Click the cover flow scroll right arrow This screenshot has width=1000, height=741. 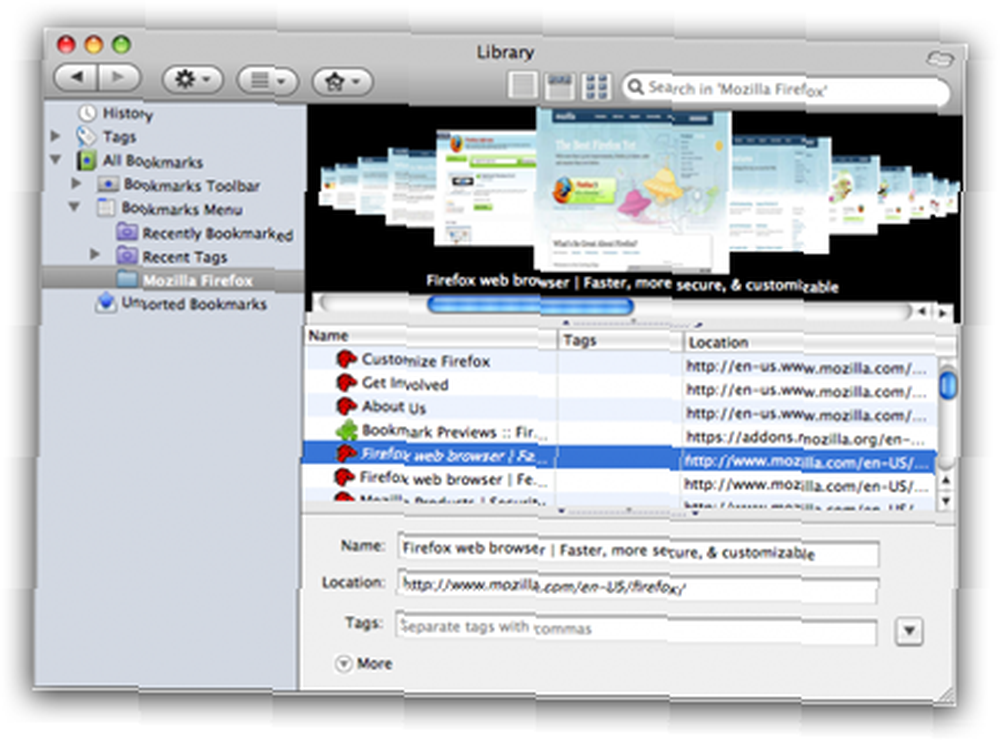[942, 312]
